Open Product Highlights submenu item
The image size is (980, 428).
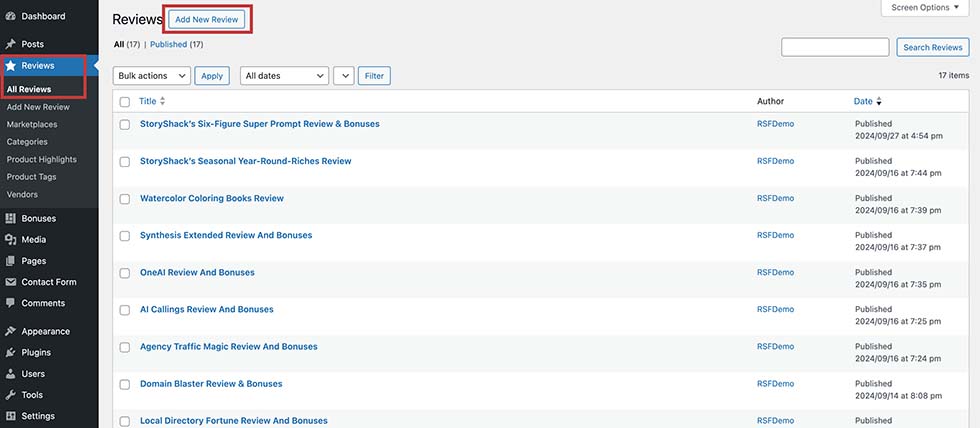(x=42, y=159)
